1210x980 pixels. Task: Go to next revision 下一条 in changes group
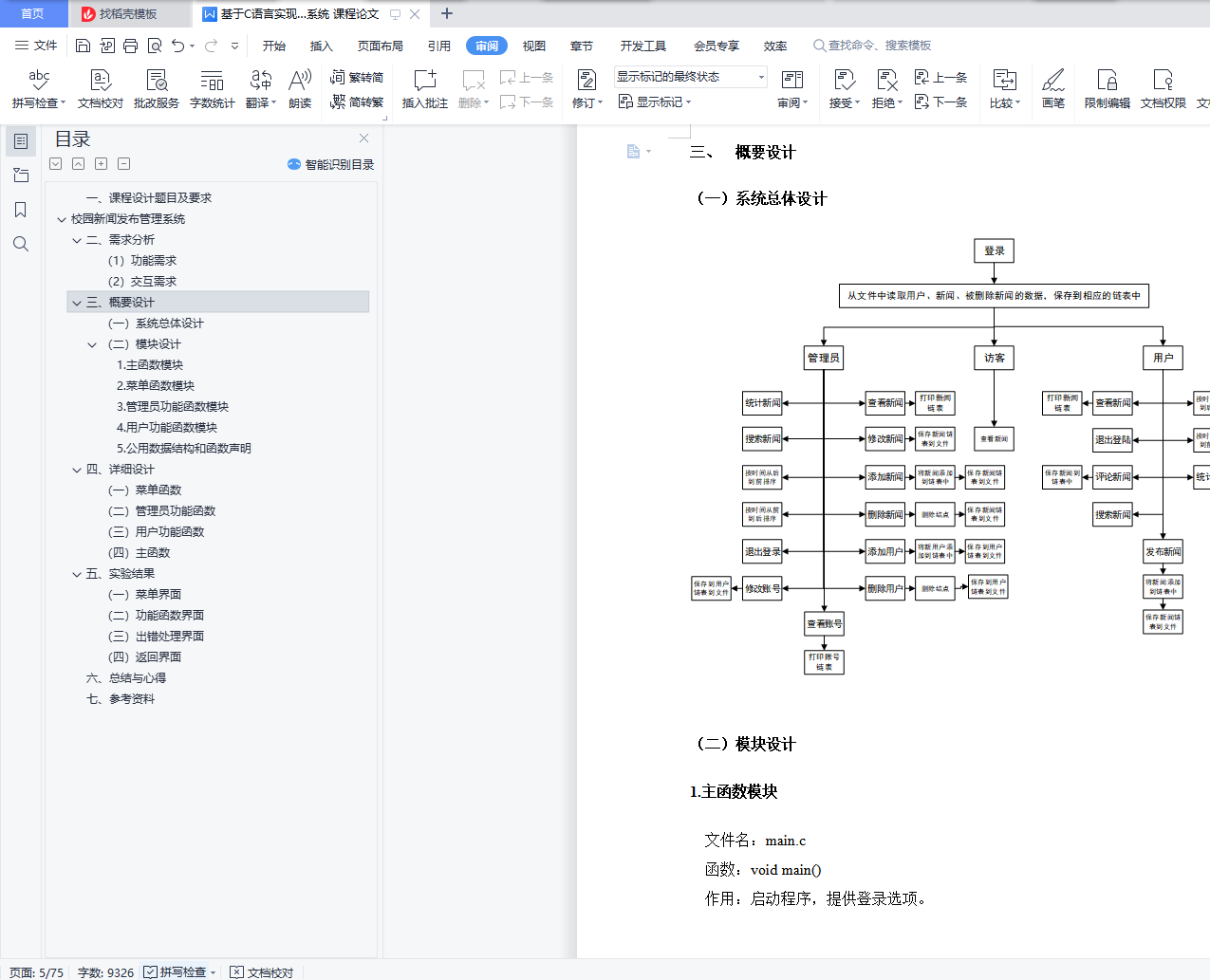point(940,102)
